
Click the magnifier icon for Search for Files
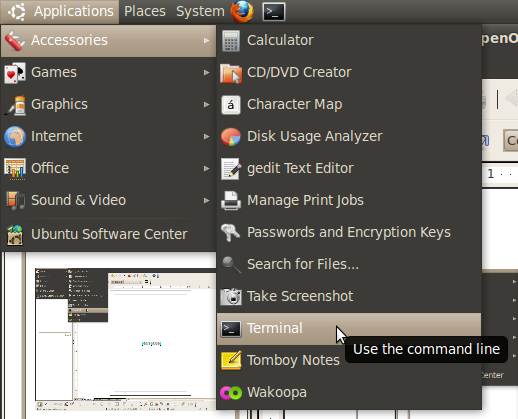pos(231,265)
